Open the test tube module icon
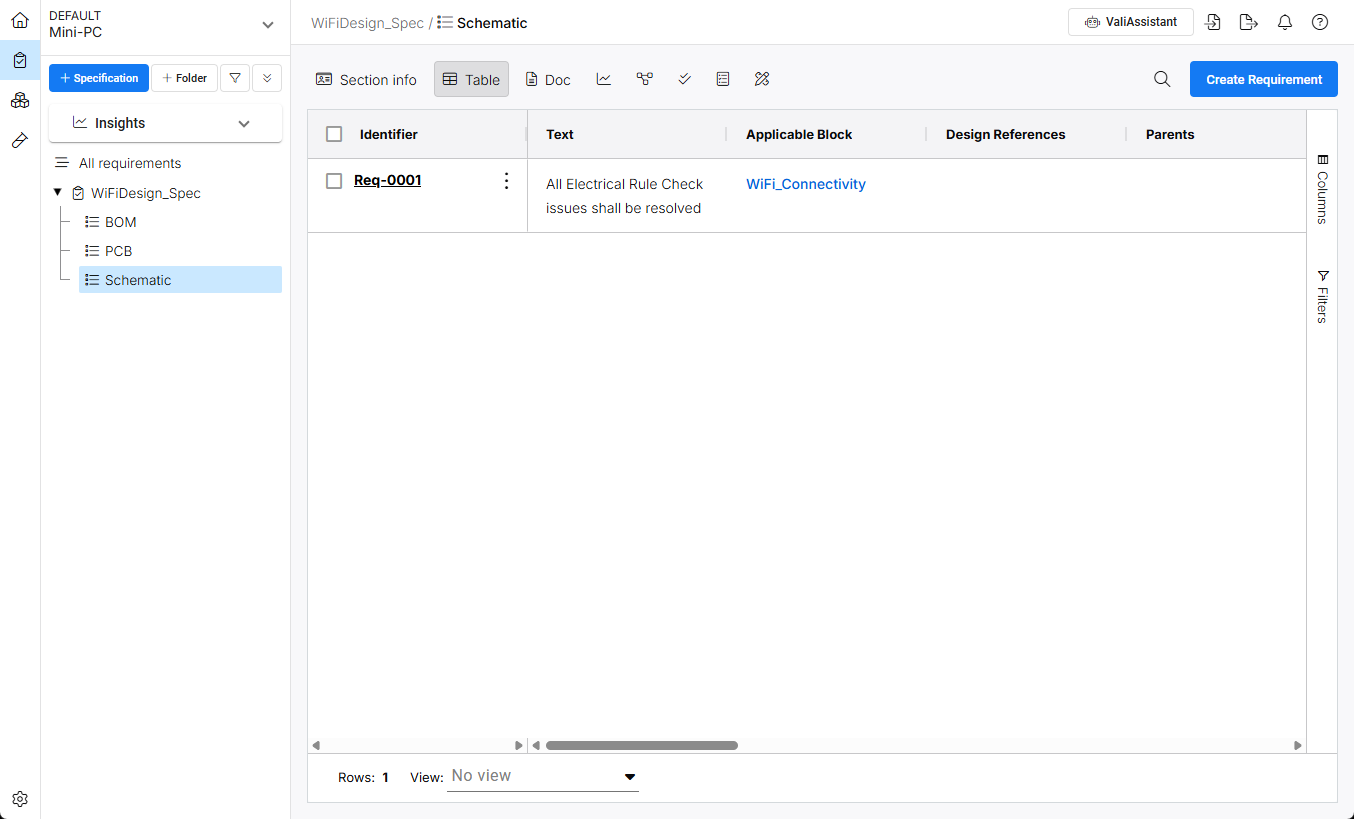This screenshot has height=819, width=1354. click(20, 141)
